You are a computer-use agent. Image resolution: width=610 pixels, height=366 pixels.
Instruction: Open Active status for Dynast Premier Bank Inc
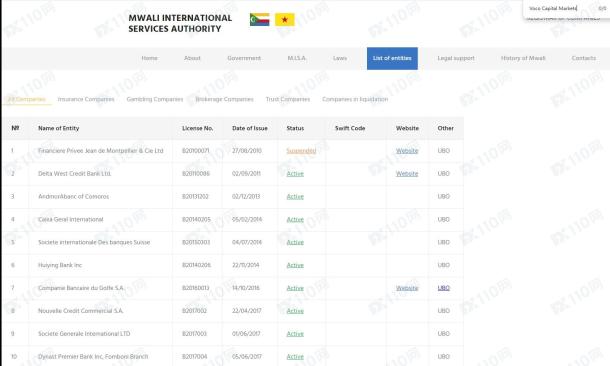point(295,356)
